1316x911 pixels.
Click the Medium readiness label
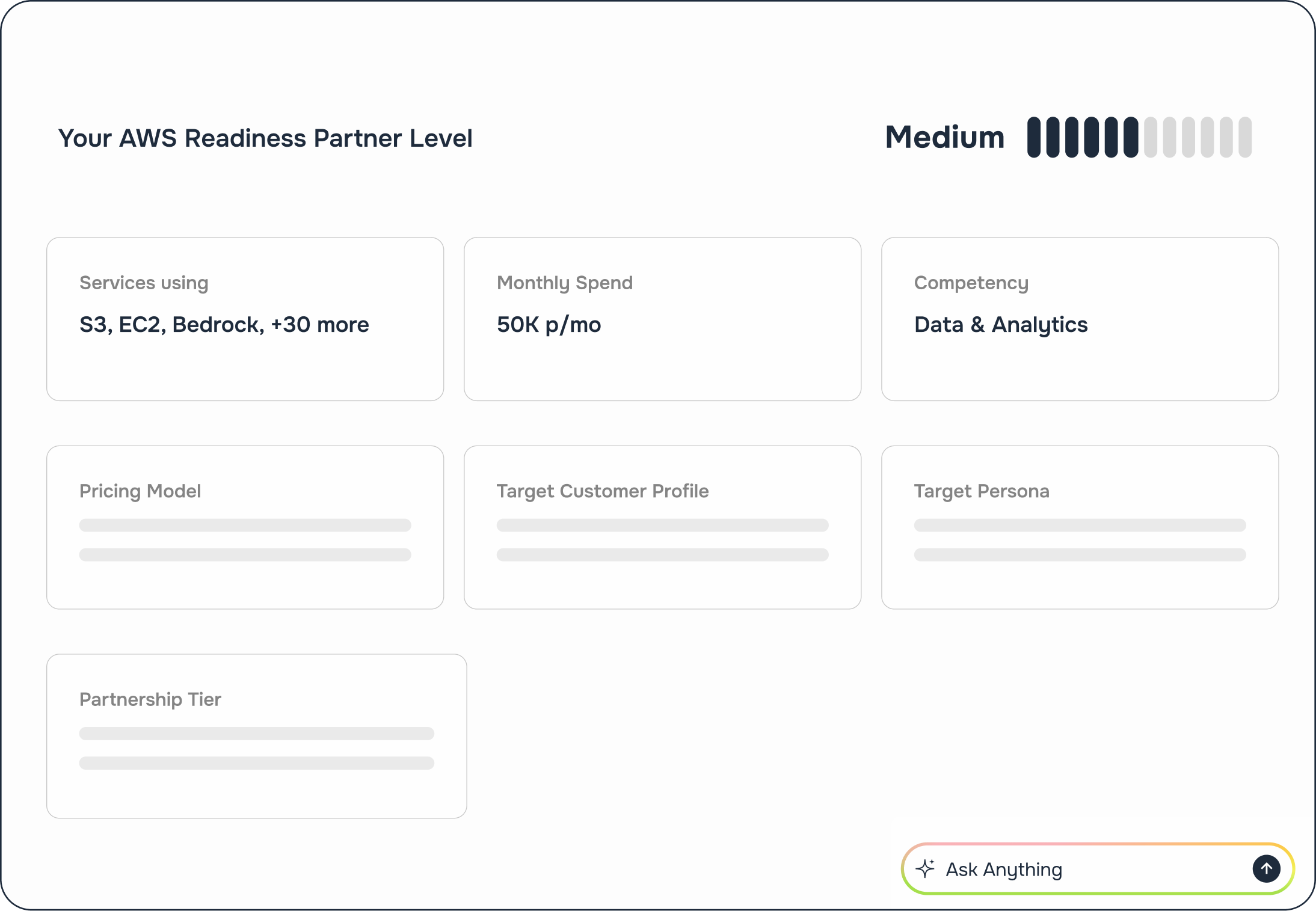pos(944,137)
